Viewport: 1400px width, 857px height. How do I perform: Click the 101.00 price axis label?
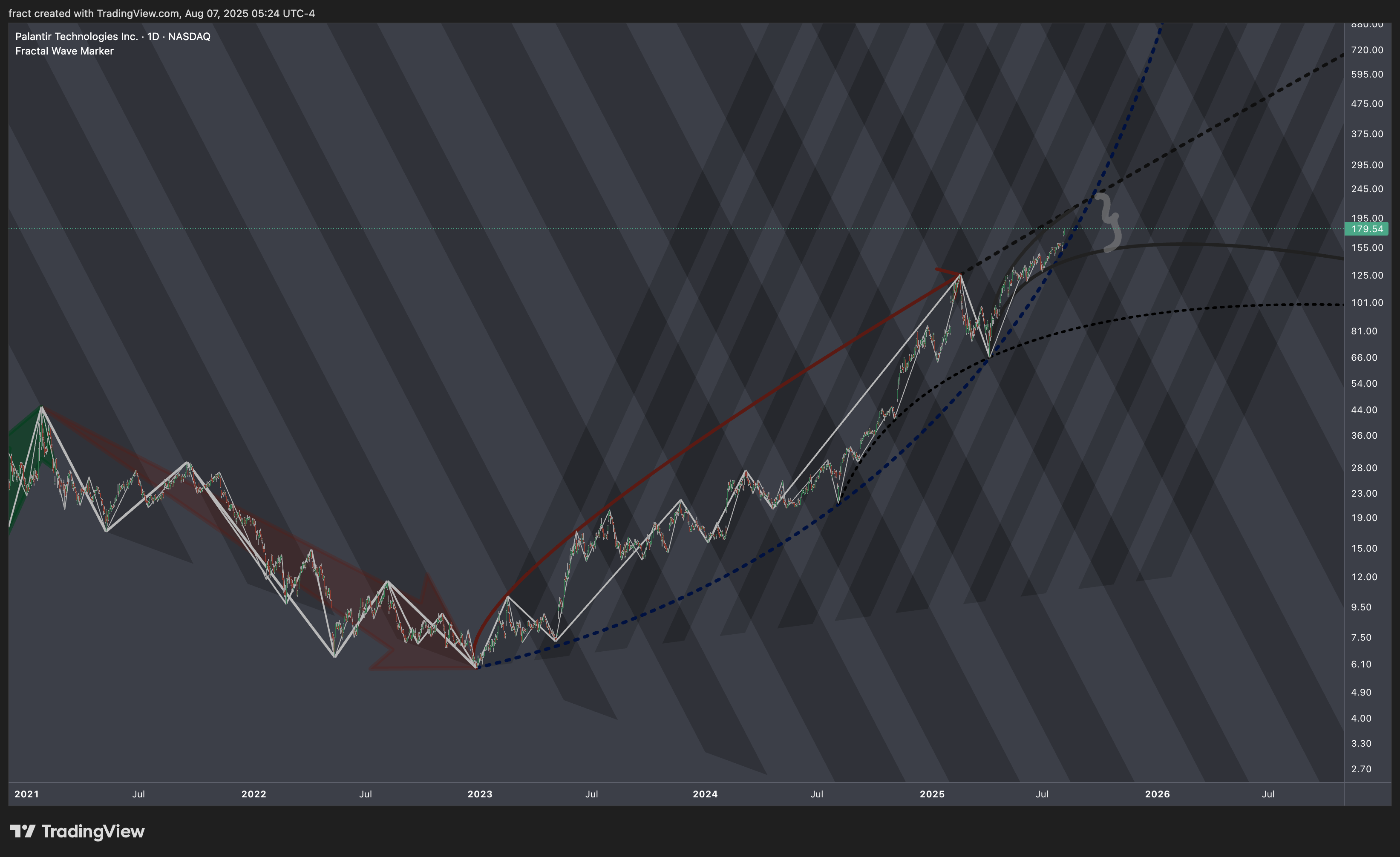click(x=1367, y=303)
